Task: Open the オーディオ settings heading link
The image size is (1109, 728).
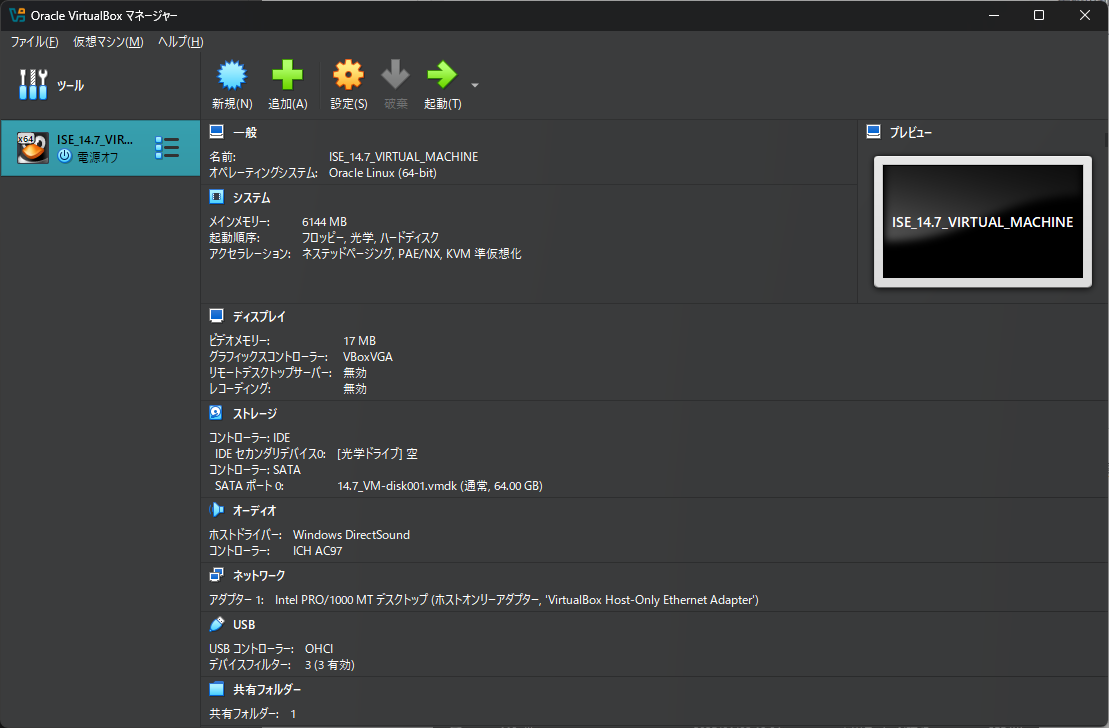Action: (255, 510)
